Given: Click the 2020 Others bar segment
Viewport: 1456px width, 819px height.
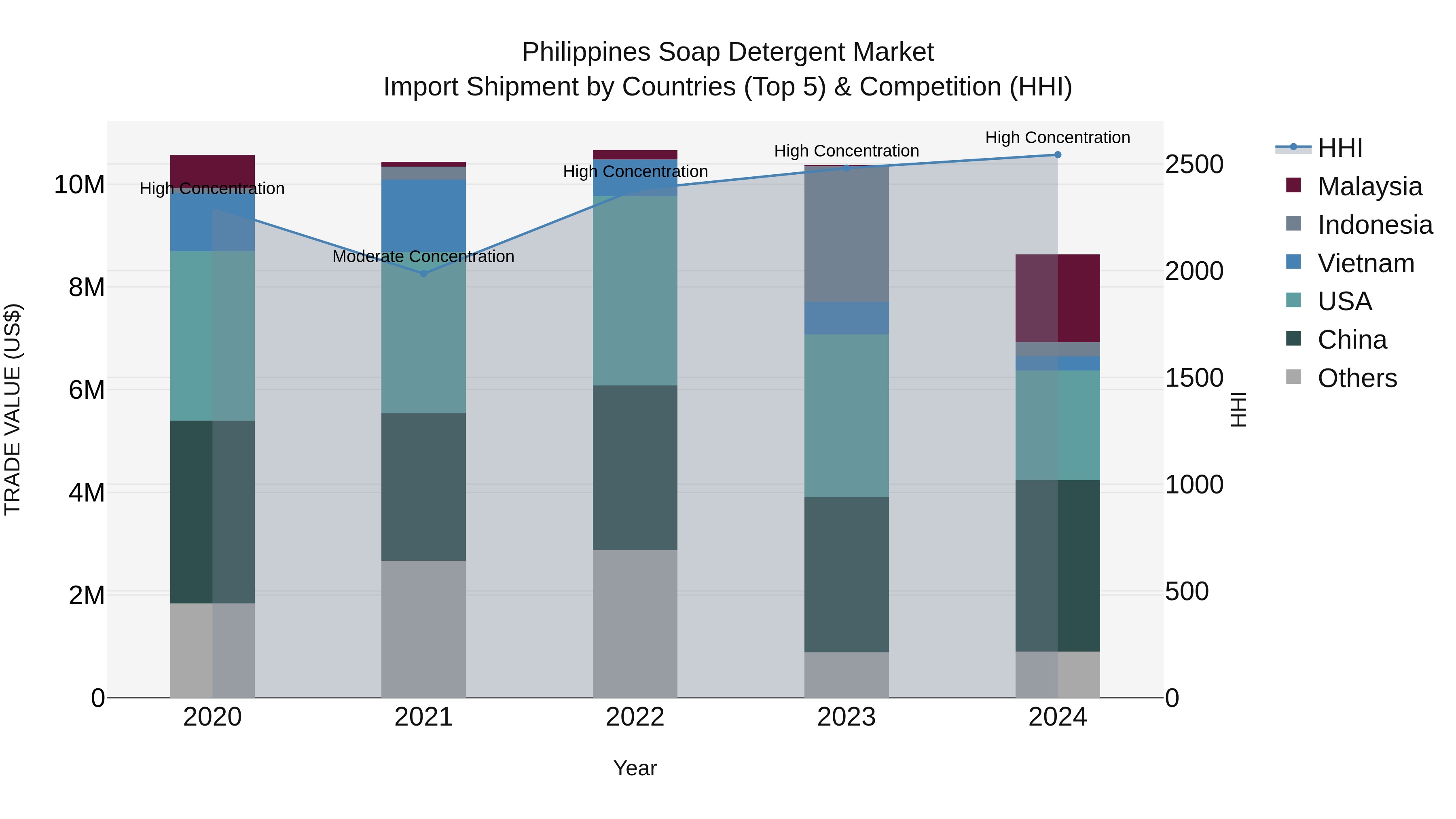Looking at the screenshot, I should 212,651.
